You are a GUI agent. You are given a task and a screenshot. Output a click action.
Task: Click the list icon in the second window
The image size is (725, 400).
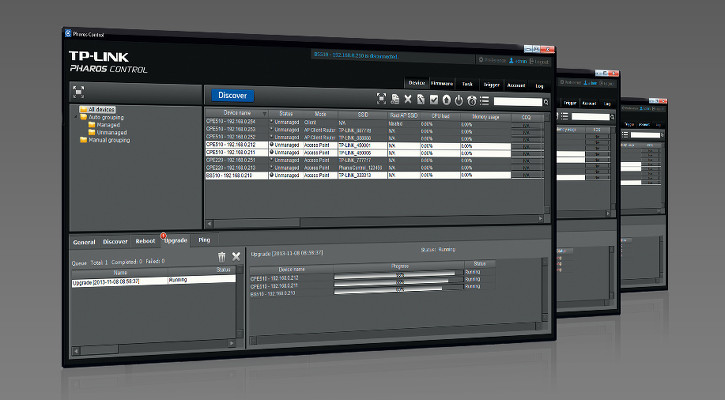(x=565, y=116)
